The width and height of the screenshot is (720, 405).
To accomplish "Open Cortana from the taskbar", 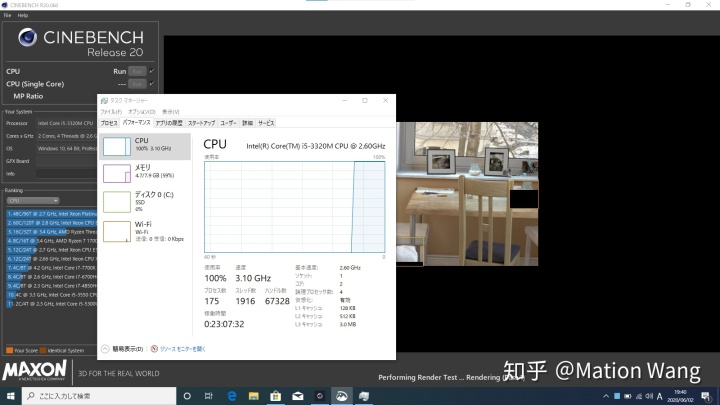I will point(187,396).
